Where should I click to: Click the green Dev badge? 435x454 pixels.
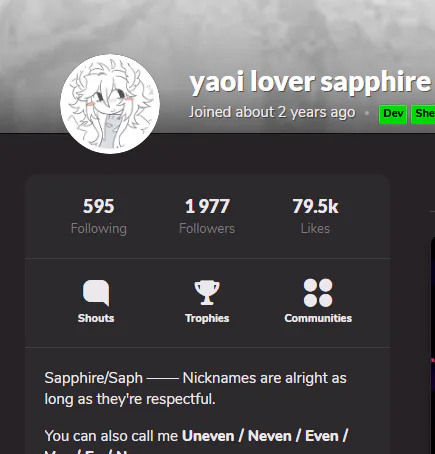393,114
